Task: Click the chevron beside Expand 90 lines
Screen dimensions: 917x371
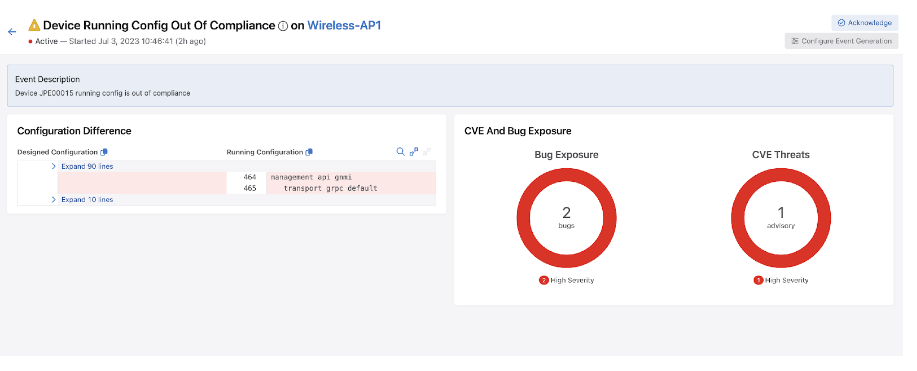Action: pos(54,166)
